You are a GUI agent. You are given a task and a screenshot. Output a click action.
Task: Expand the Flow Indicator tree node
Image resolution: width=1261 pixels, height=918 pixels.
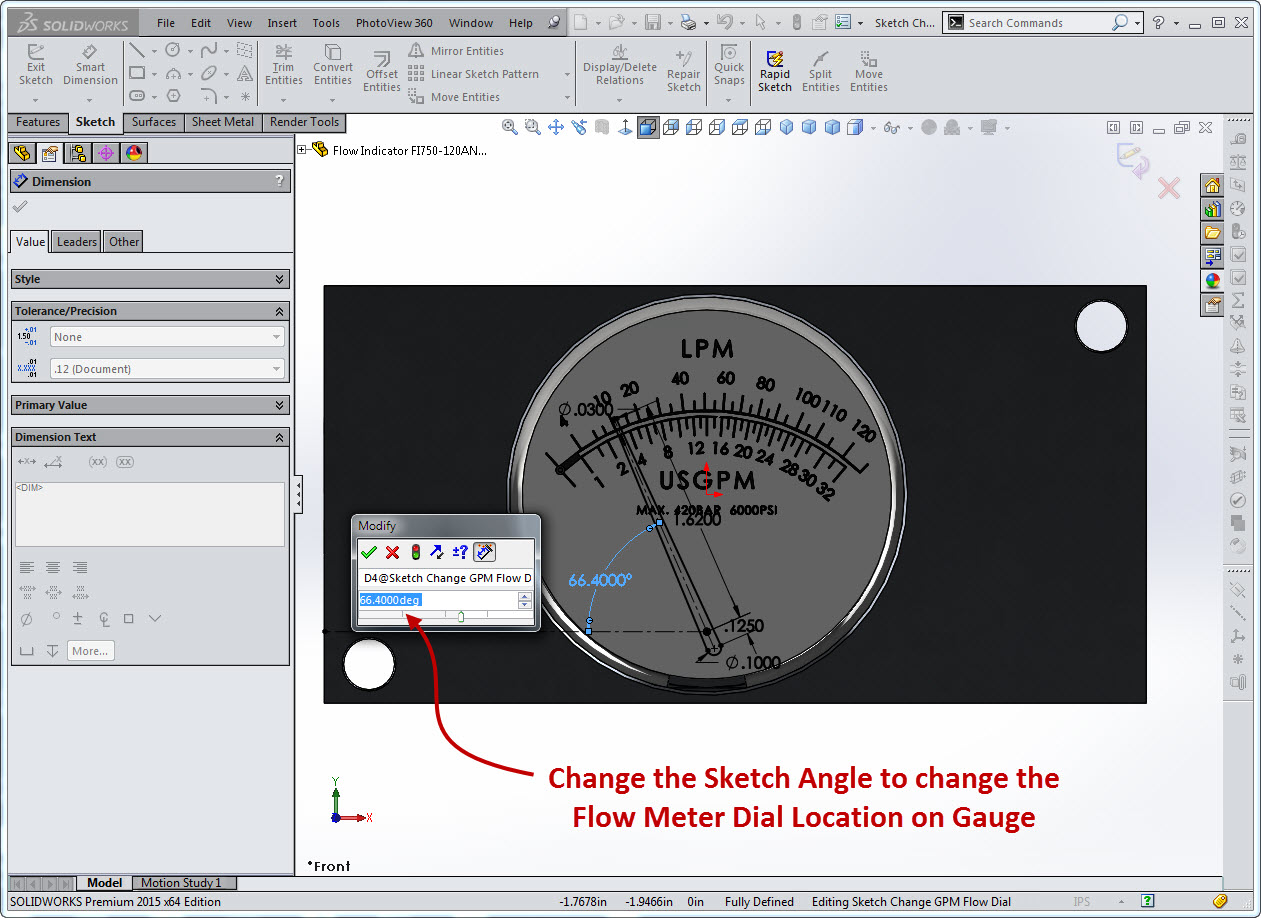click(x=302, y=150)
